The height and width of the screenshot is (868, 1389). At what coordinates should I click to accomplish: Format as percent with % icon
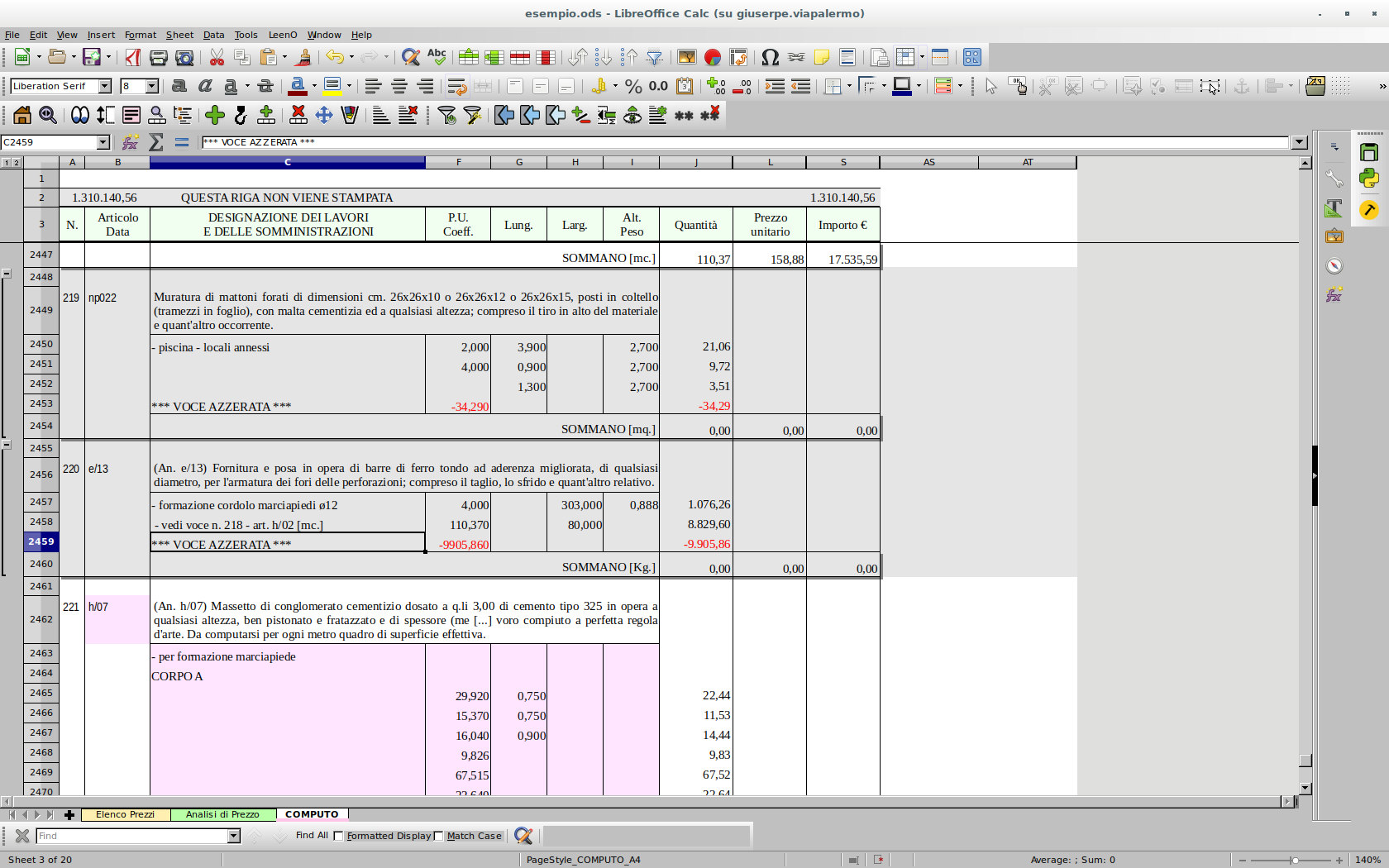633,86
